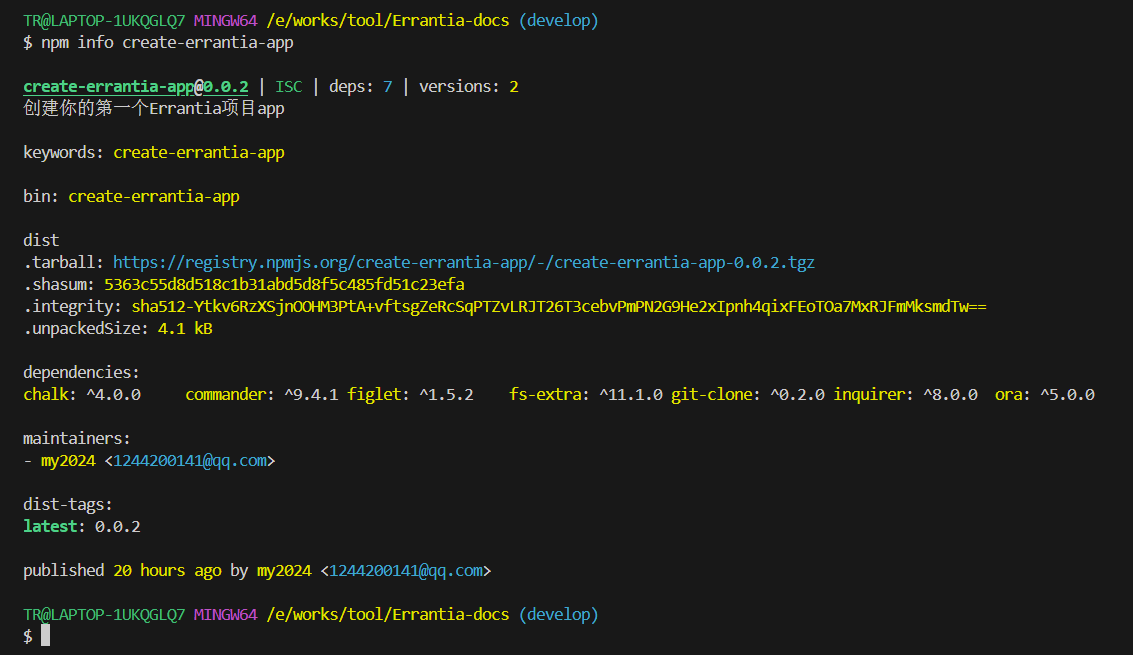Select the chalk ^4.0.0 dependency

[x=82, y=395]
